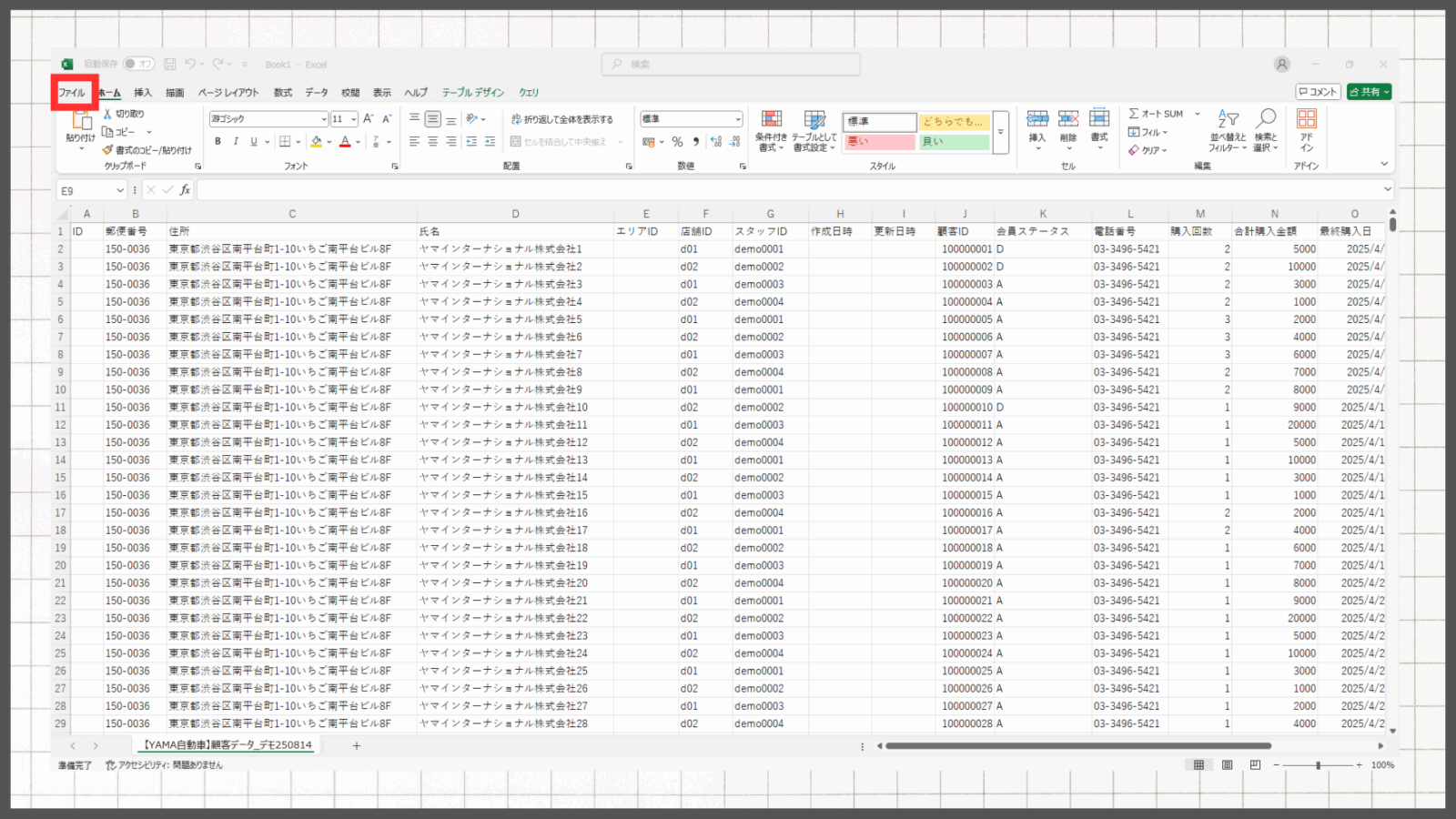Image resolution: width=1456 pixels, height=819 pixels.
Task: Click the format painter brush icon
Action: (x=107, y=150)
